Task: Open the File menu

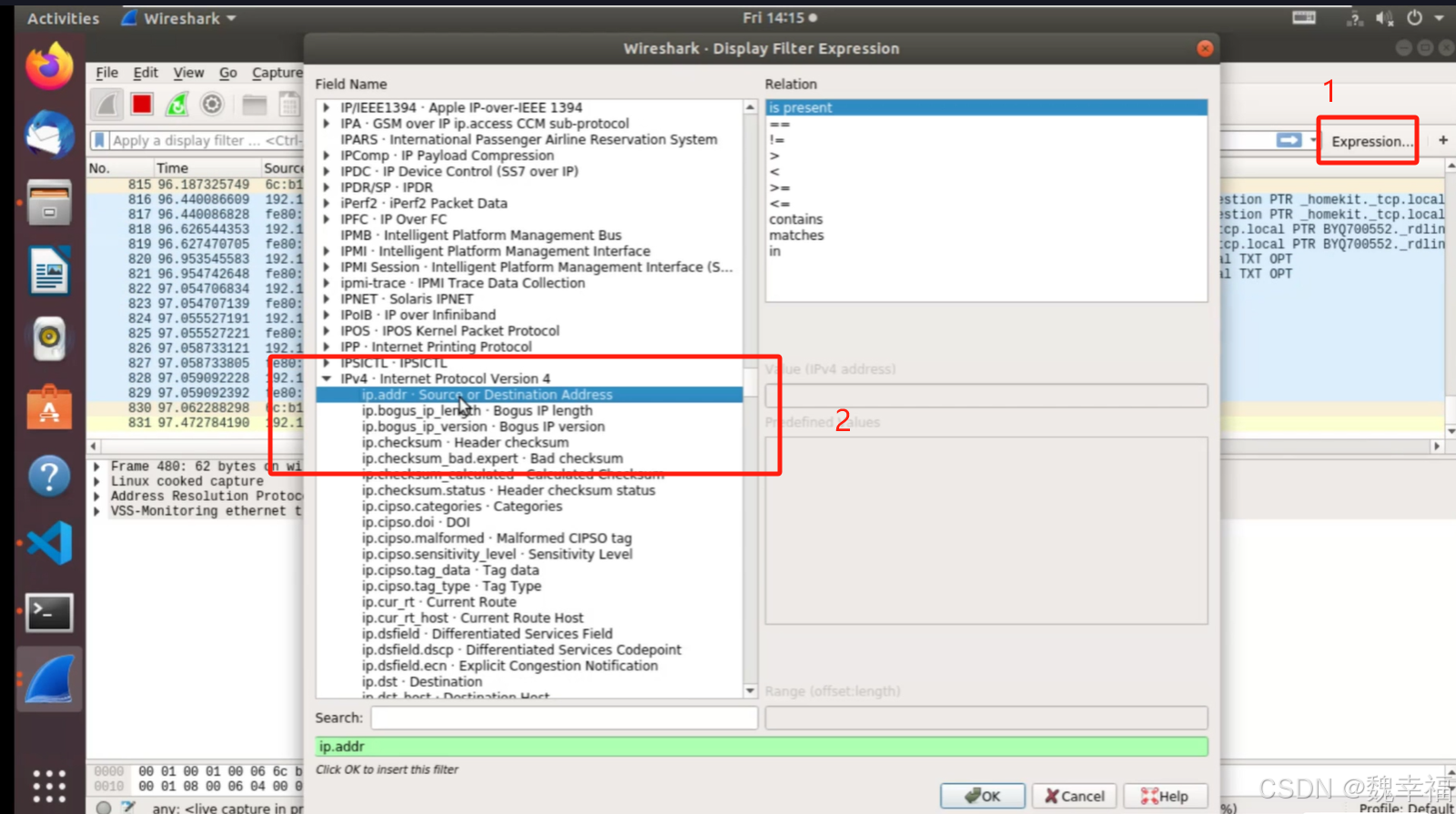Action: coord(107,73)
